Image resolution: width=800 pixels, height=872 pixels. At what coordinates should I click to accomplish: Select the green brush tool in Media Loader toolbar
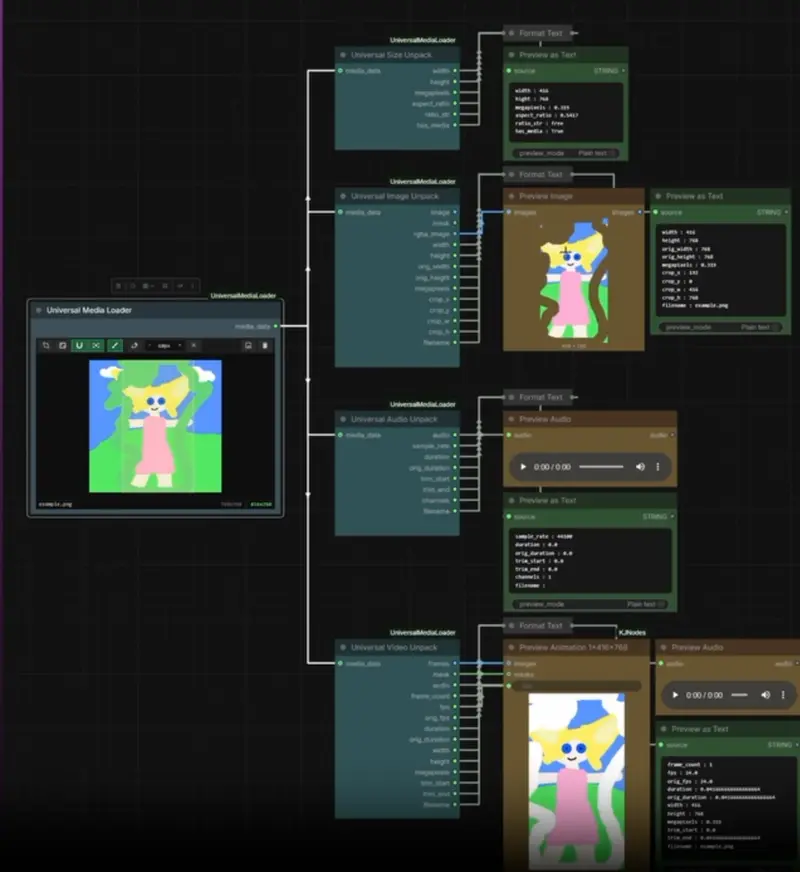pyautogui.click(x=115, y=345)
